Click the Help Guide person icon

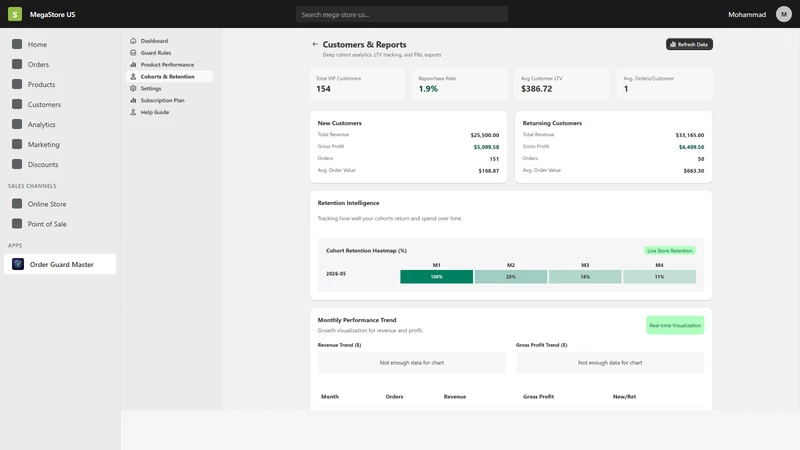point(133,112)
